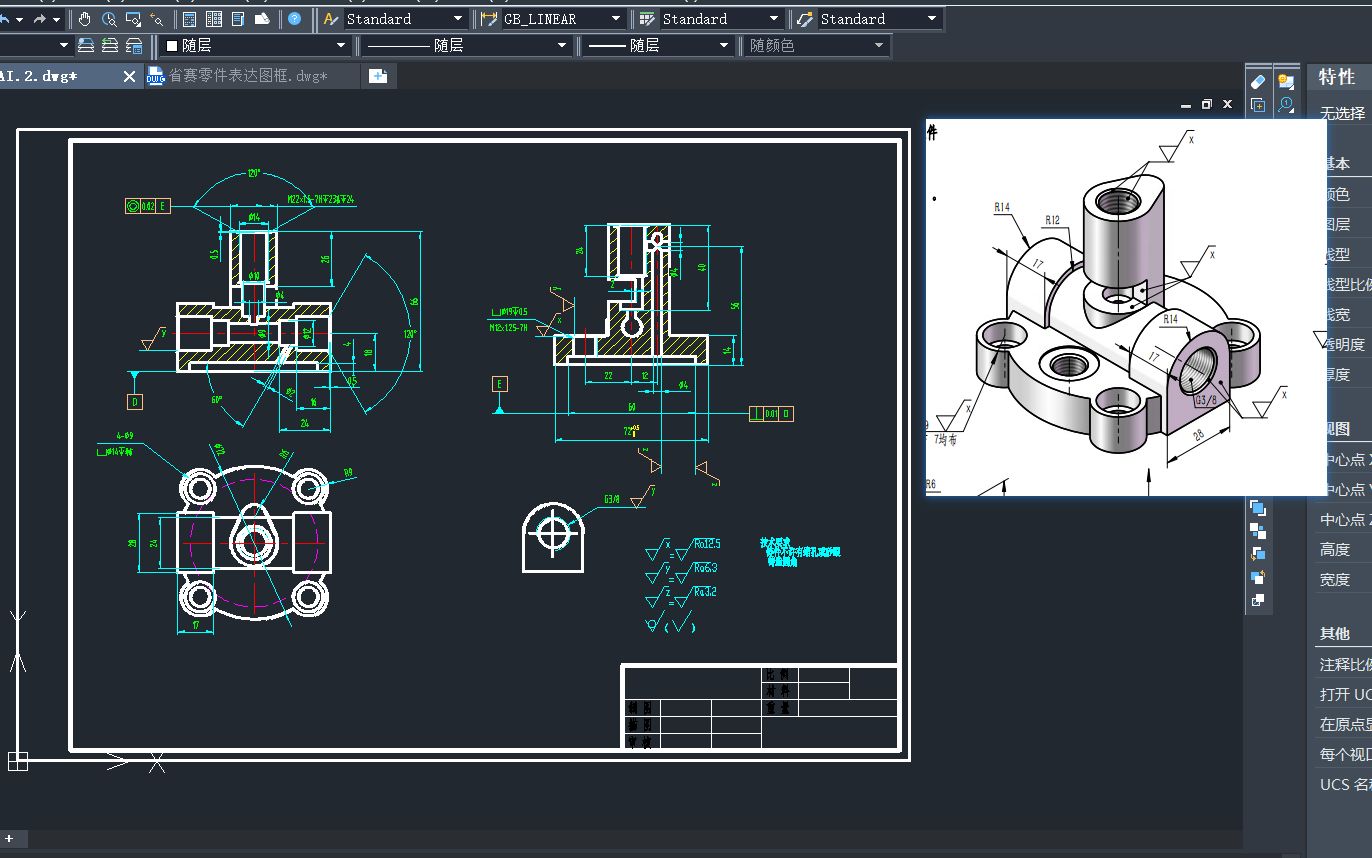Select the Pan hand tool
Screen dimensions: 1372x858
pos(85,19)
